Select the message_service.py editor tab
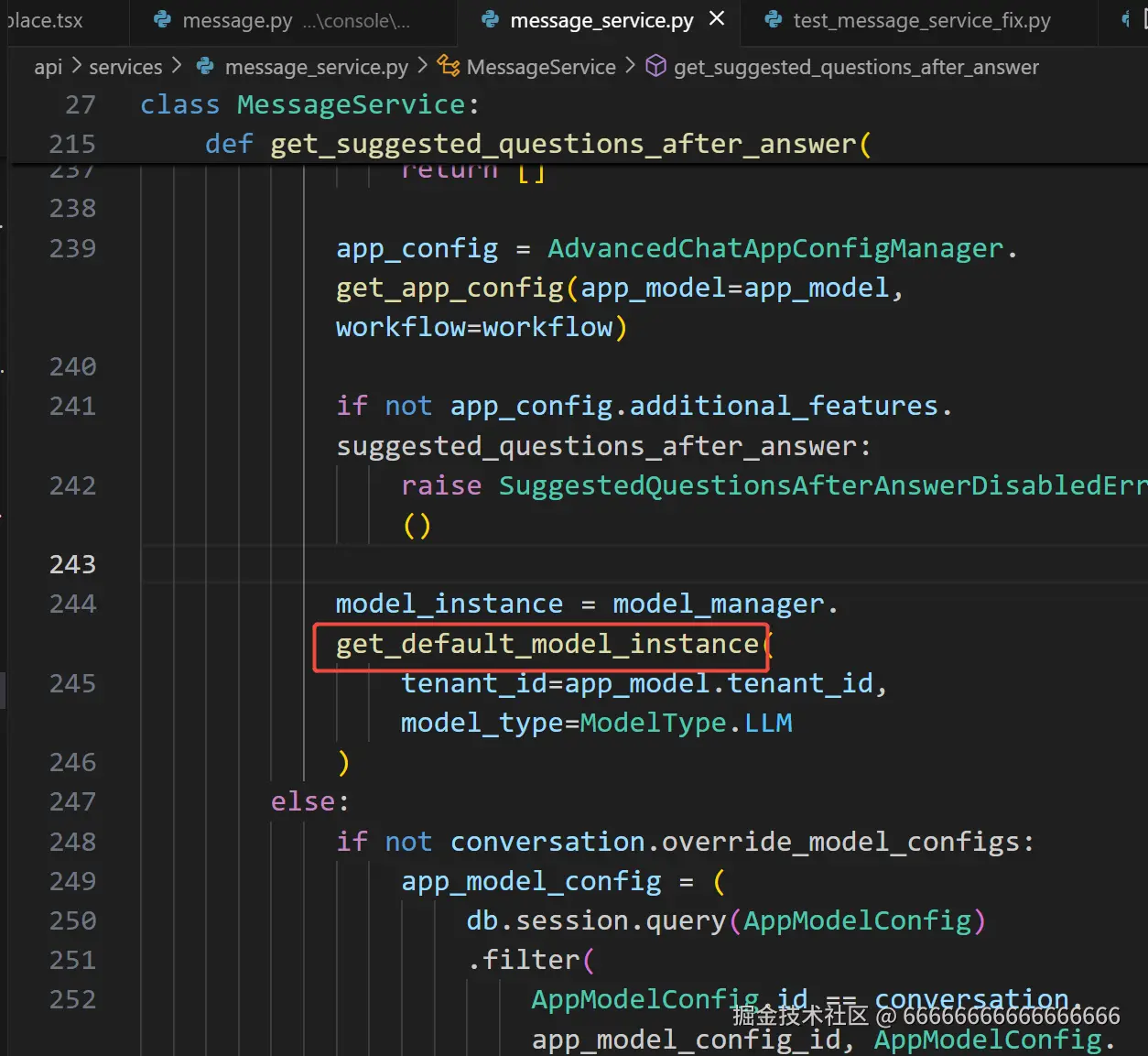 tap(600, 20)
